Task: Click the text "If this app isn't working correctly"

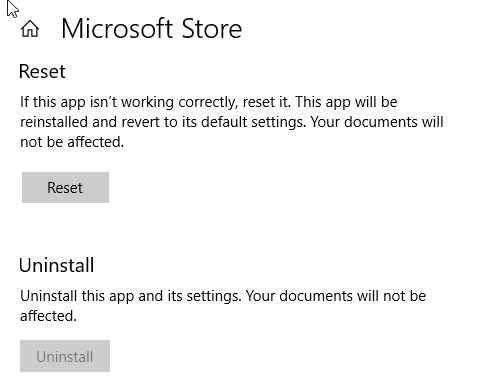Action: [129, 102]
